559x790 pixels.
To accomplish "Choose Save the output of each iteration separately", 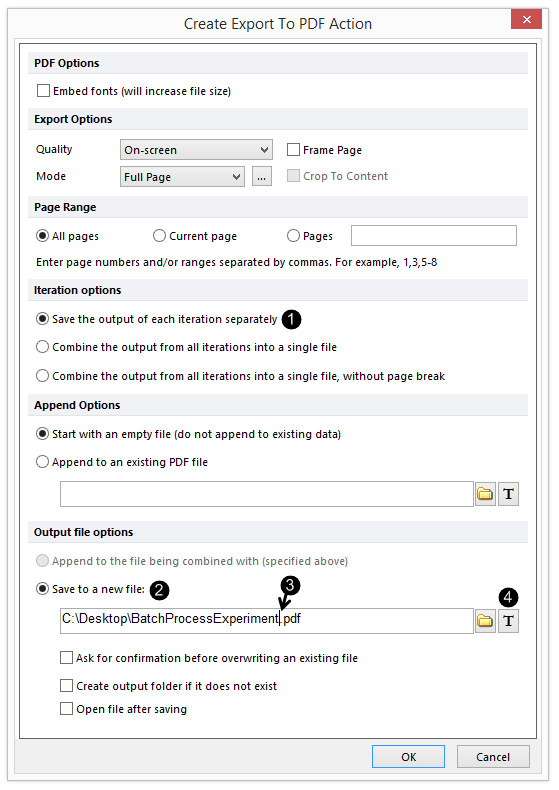I will [x=42, y=319].
